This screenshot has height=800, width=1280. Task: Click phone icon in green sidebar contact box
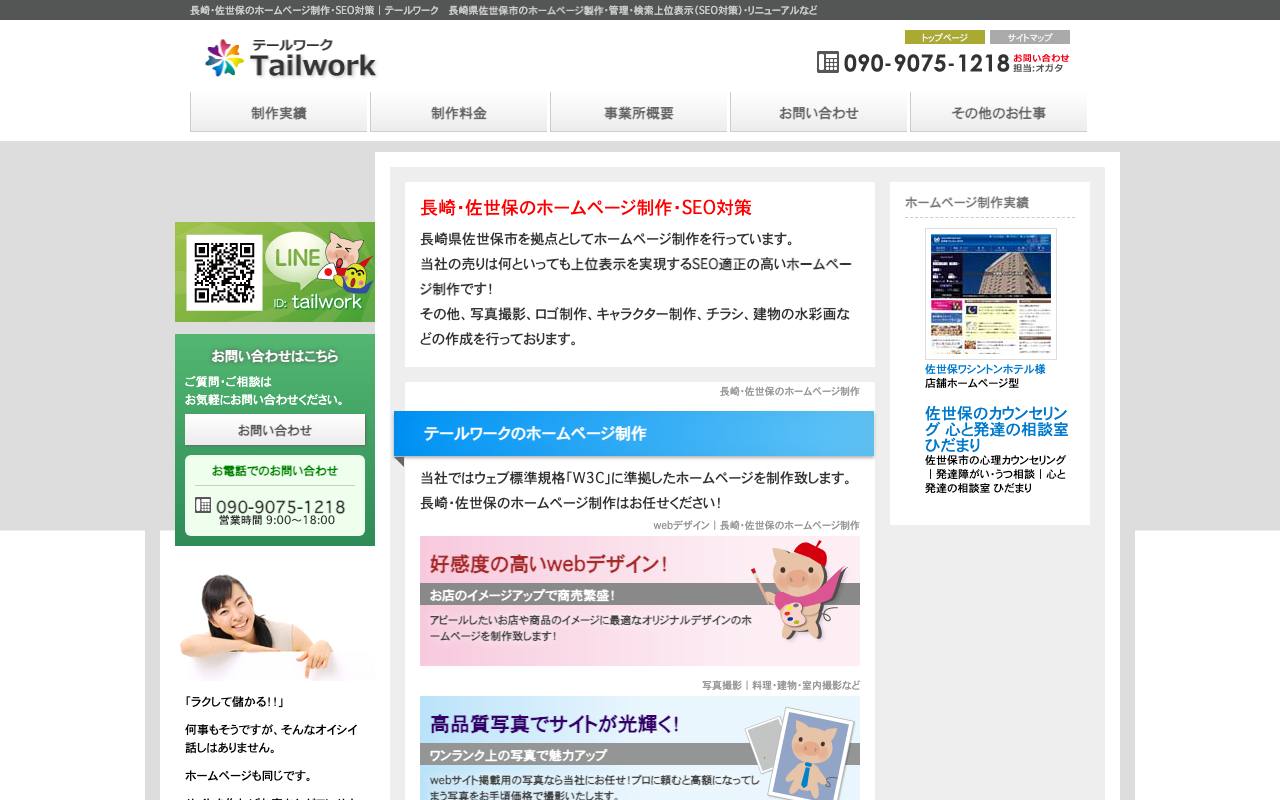pos(203,505)
